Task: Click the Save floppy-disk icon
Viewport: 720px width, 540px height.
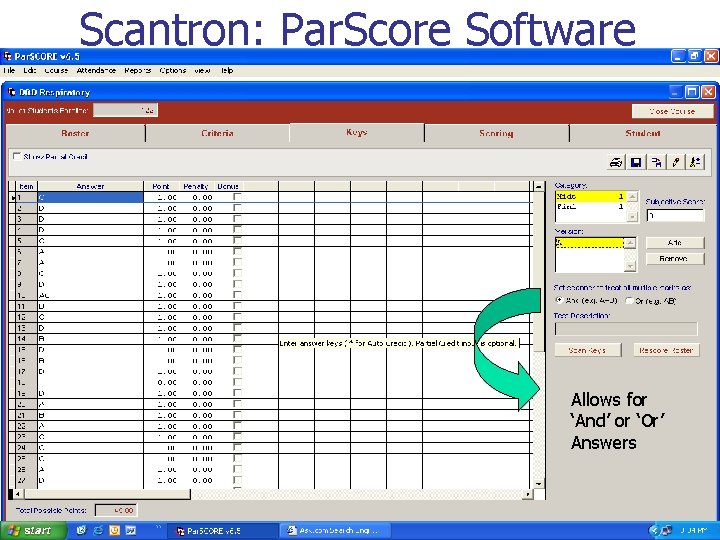Action: 636,162
